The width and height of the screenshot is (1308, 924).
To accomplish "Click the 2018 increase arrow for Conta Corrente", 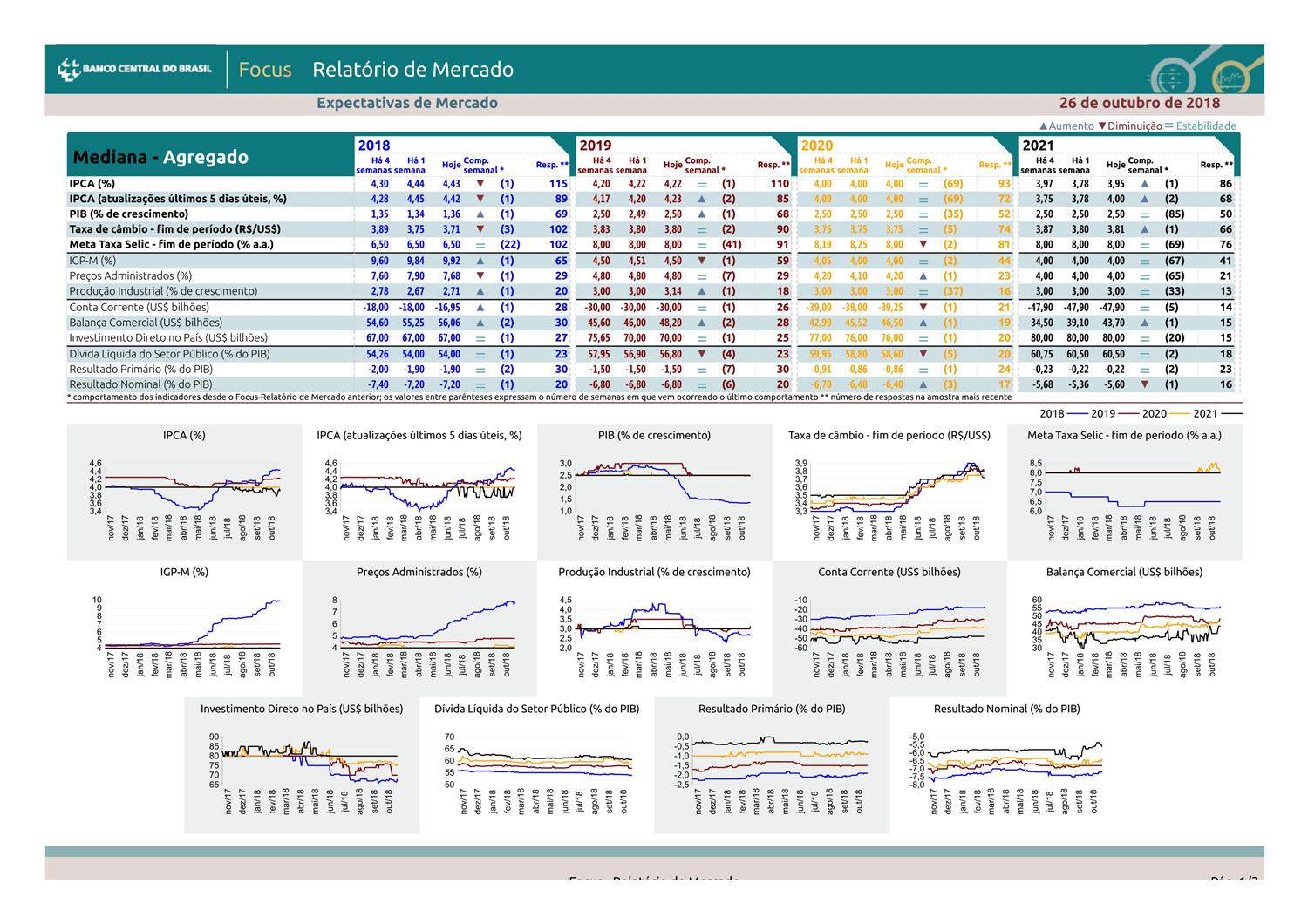I will (480, 307).
